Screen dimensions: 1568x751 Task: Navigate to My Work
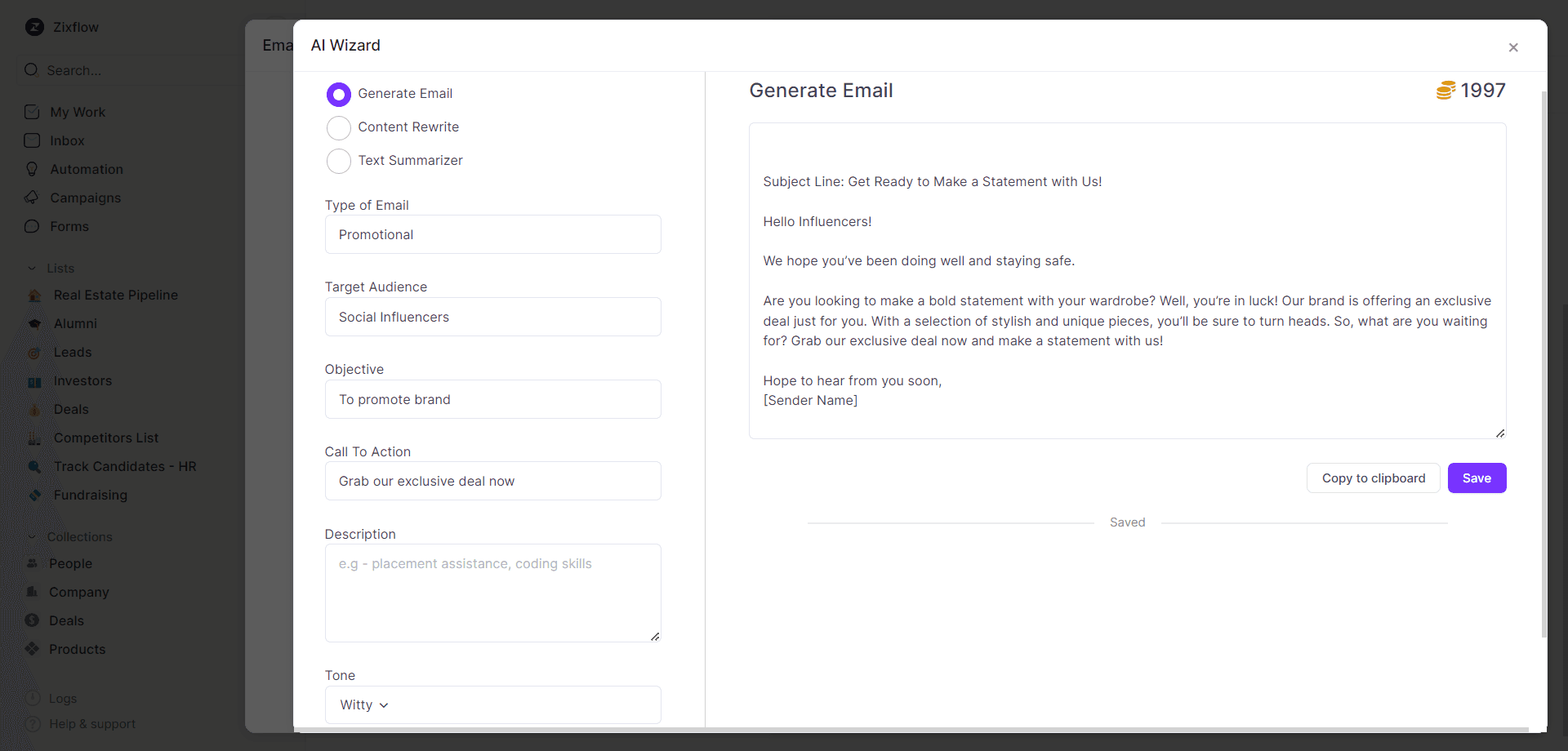pos(78,112)
